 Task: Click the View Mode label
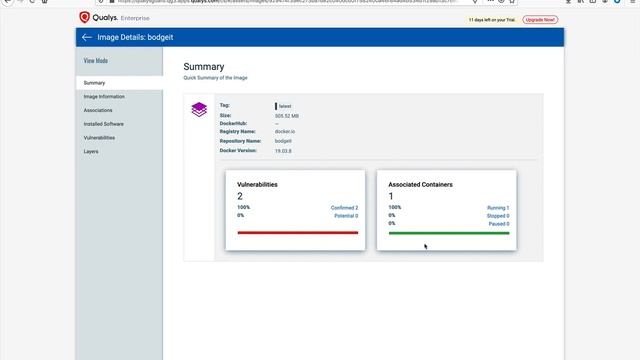[x=96, y=60]
